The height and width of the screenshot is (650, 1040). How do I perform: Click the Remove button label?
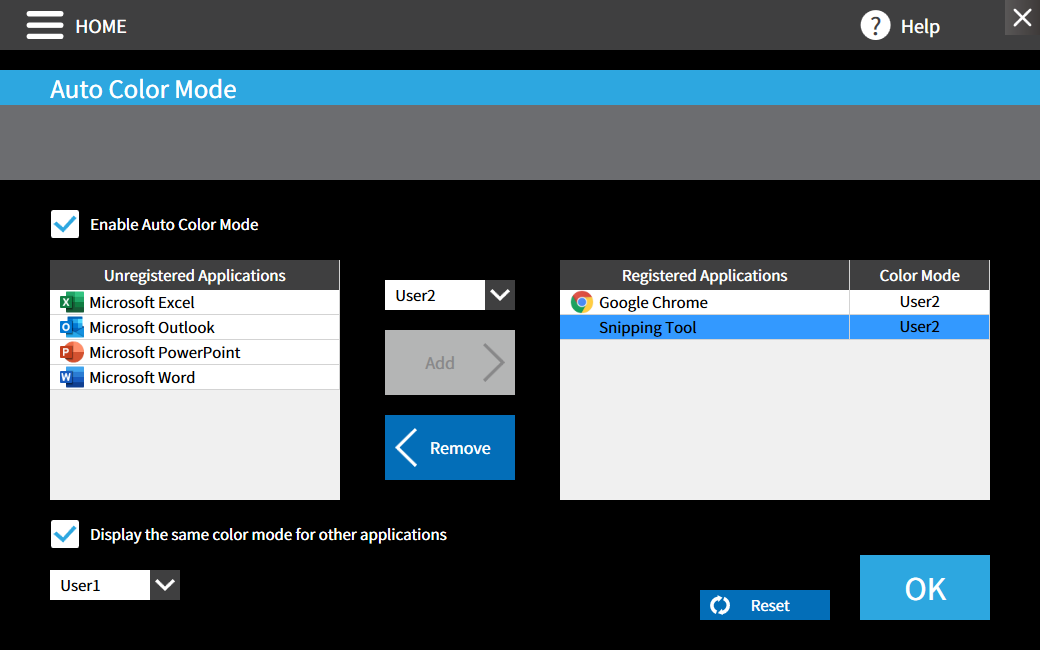(x=460, y=448)
